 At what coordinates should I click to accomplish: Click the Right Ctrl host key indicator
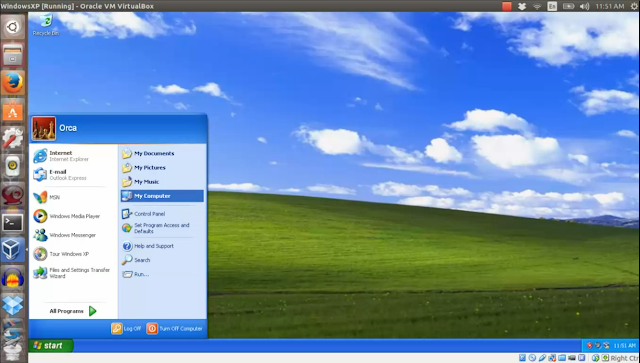click(x=624, y=358)
